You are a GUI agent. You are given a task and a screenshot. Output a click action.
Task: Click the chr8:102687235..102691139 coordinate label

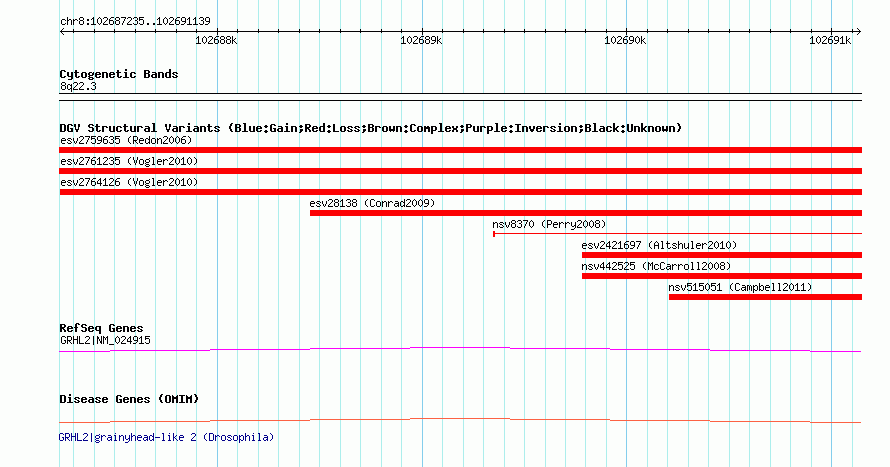click(135, 21)
